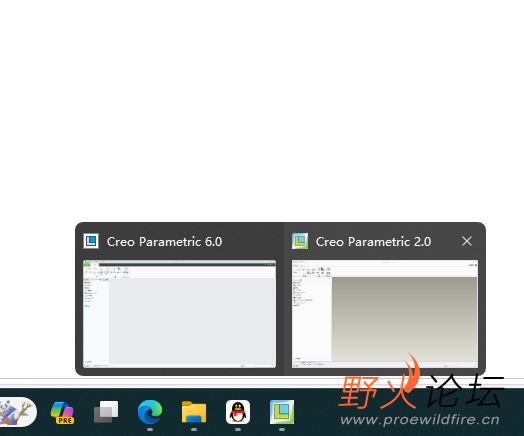Click the Creo Parametric 6.0 preview icon

(x=91, y=241)
